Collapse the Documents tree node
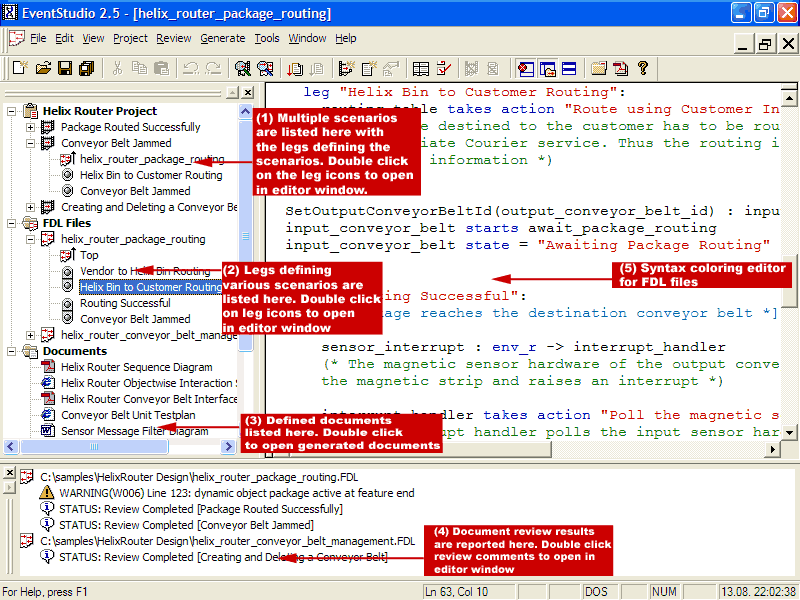The width and height of the screenshot is (800, 600). pyautogui.click(x=12, y=351)
